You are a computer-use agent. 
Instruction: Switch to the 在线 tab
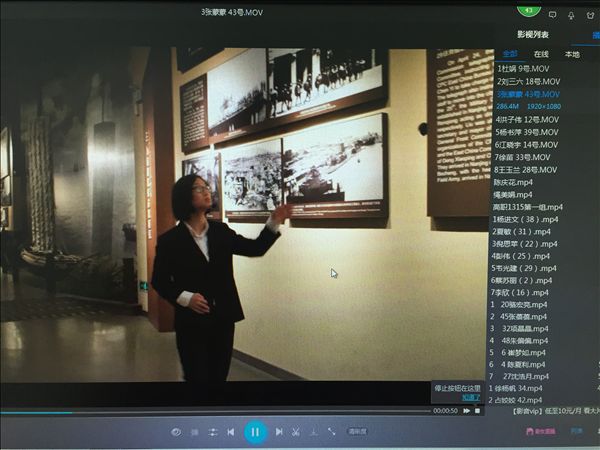pyautogui.click(x=541, y=54)
